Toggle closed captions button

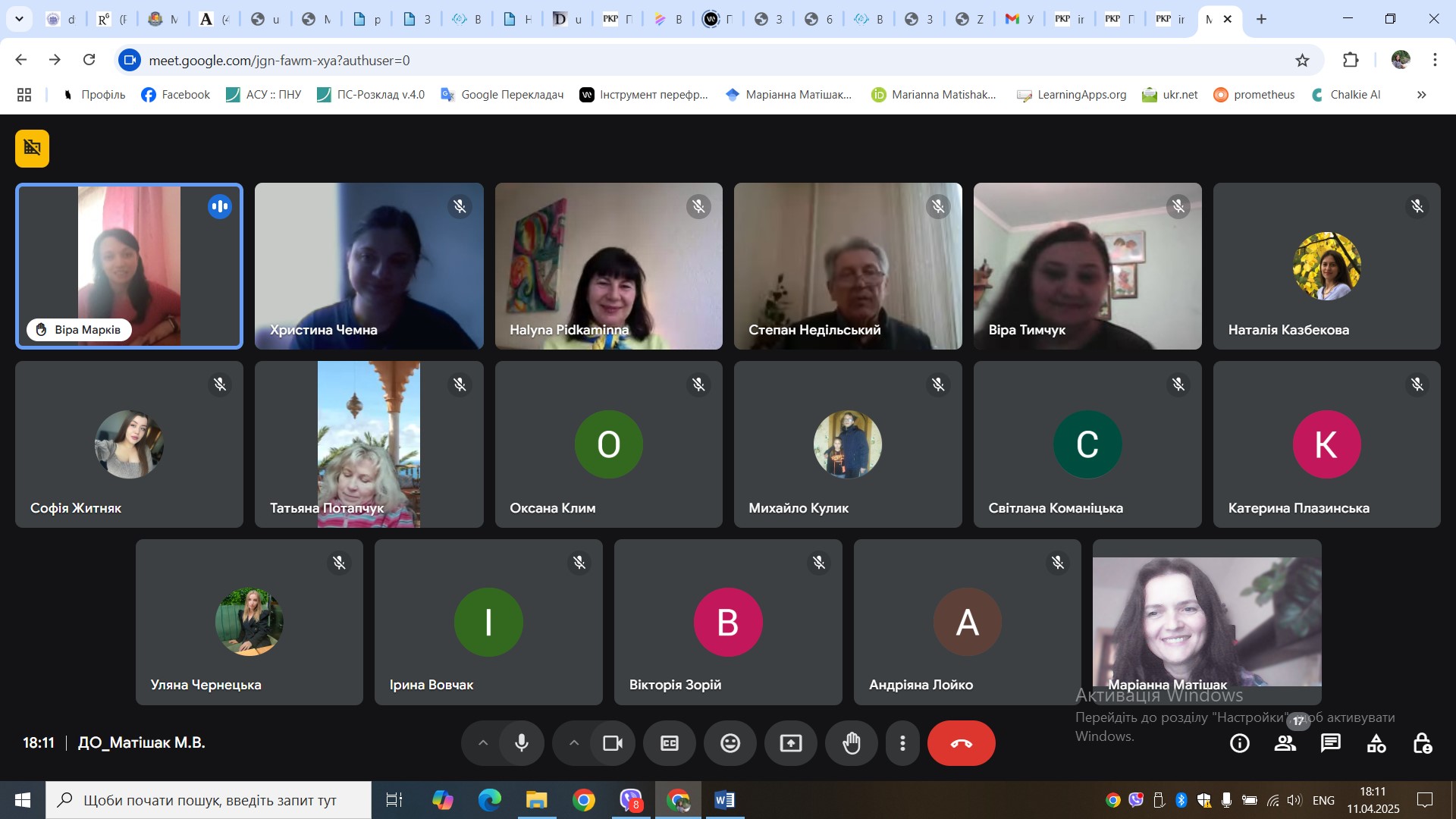pos(669,743)
